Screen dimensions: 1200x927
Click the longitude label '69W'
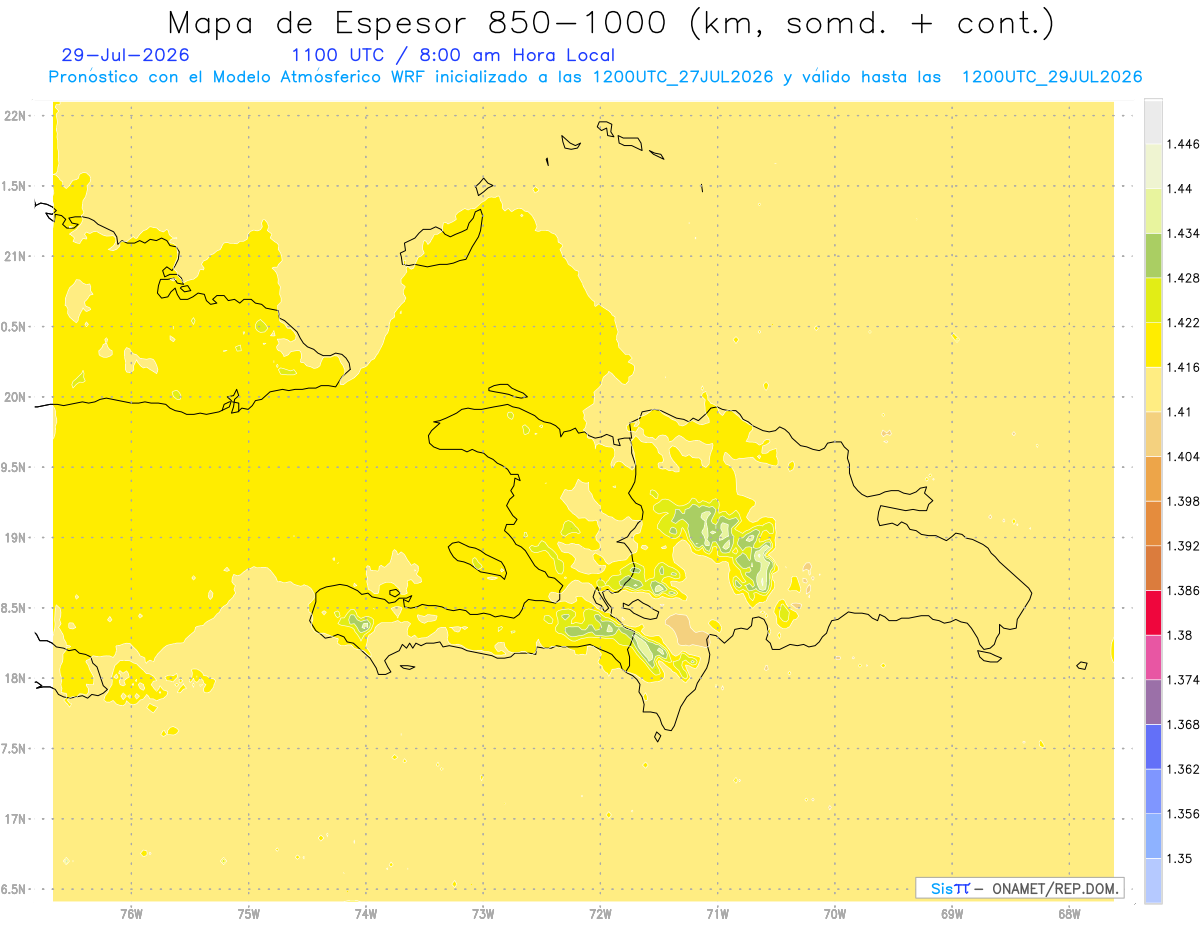(952, 913)
